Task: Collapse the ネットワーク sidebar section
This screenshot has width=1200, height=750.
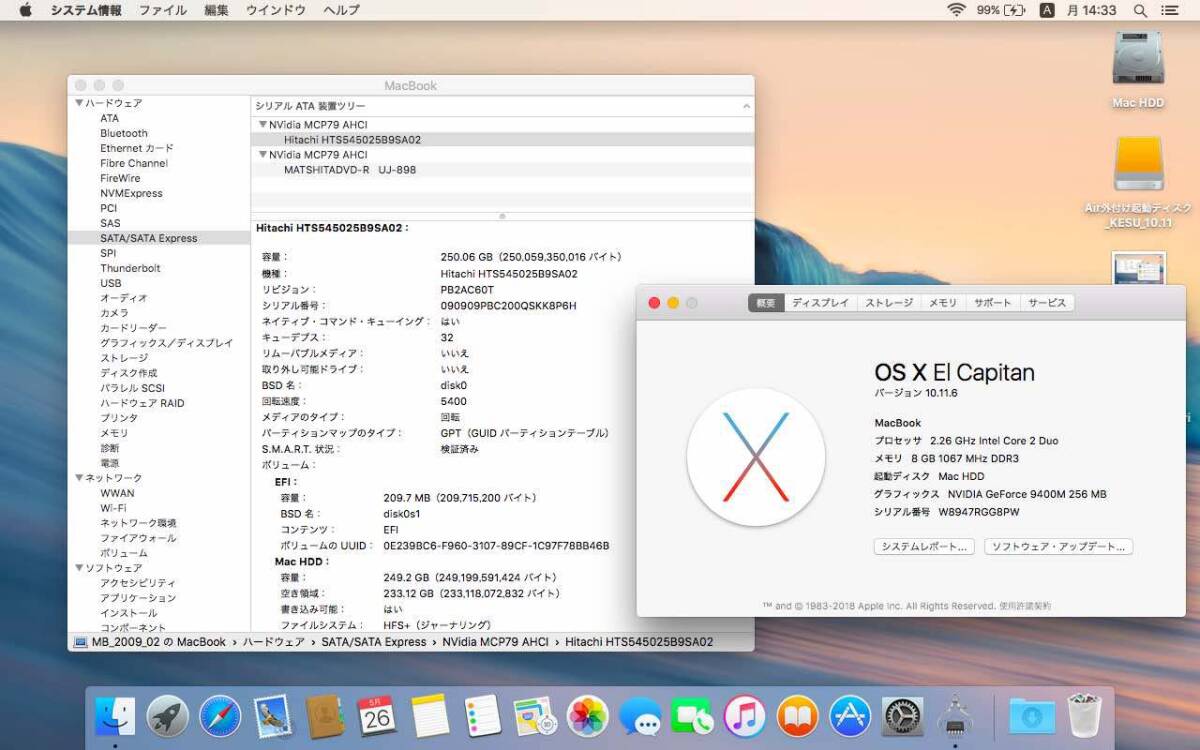Action: click(79, 478)
